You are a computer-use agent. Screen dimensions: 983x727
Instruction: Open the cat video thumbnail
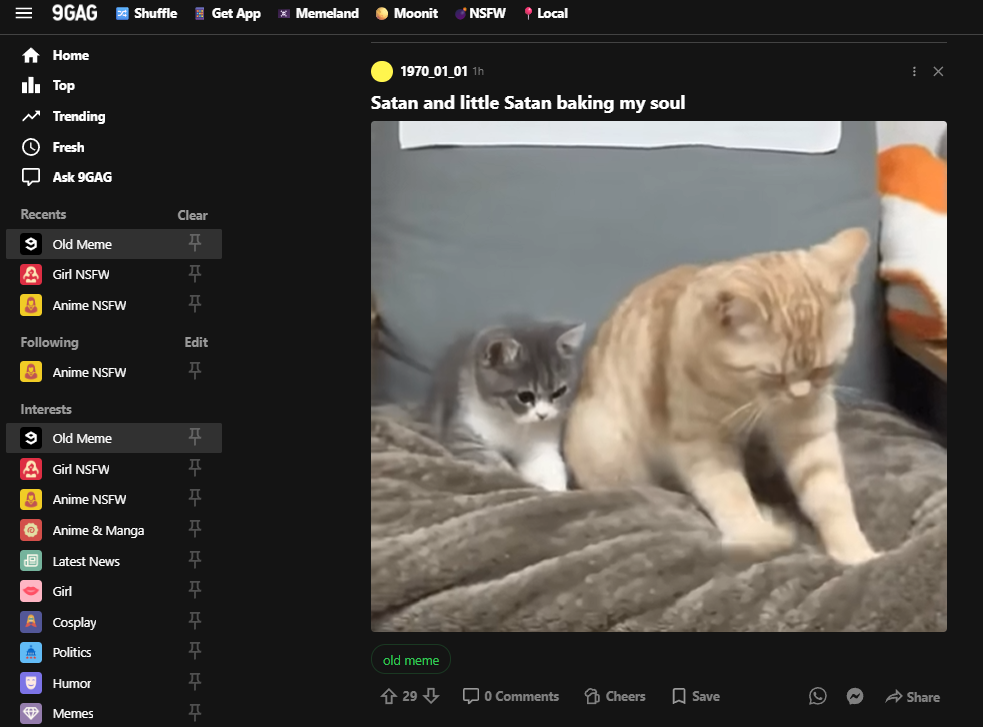pos(658,376)
